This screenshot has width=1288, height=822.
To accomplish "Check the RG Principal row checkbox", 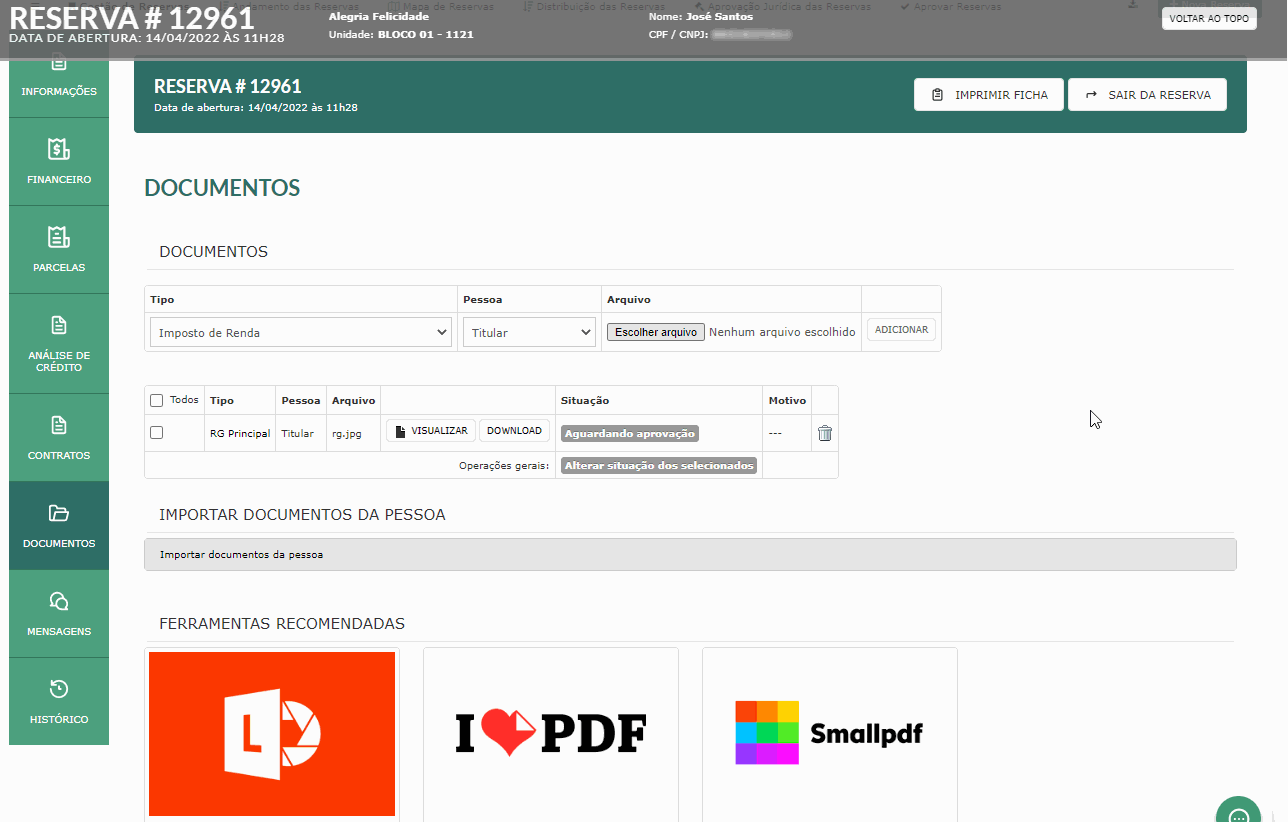I will coord(157,433).
